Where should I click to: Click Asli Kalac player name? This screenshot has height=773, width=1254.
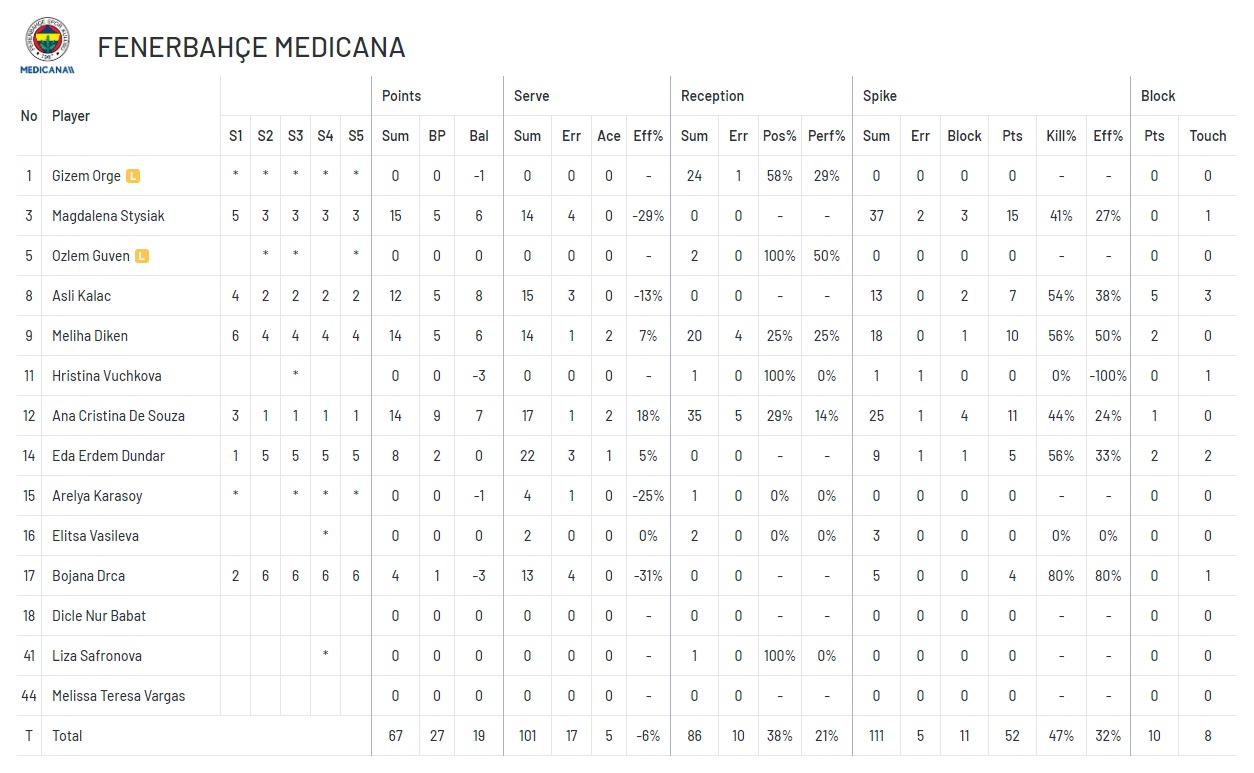(x=82, y=296)
